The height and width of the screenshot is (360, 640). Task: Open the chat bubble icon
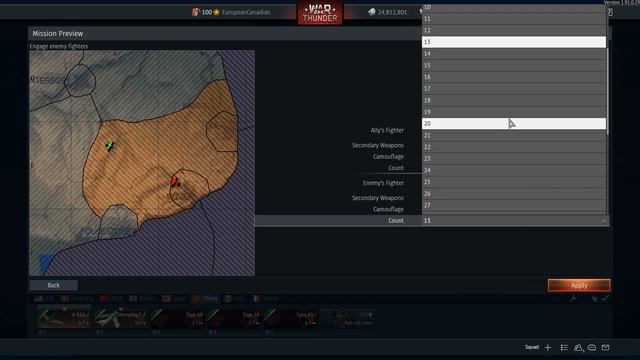click(x=592, y=348)
